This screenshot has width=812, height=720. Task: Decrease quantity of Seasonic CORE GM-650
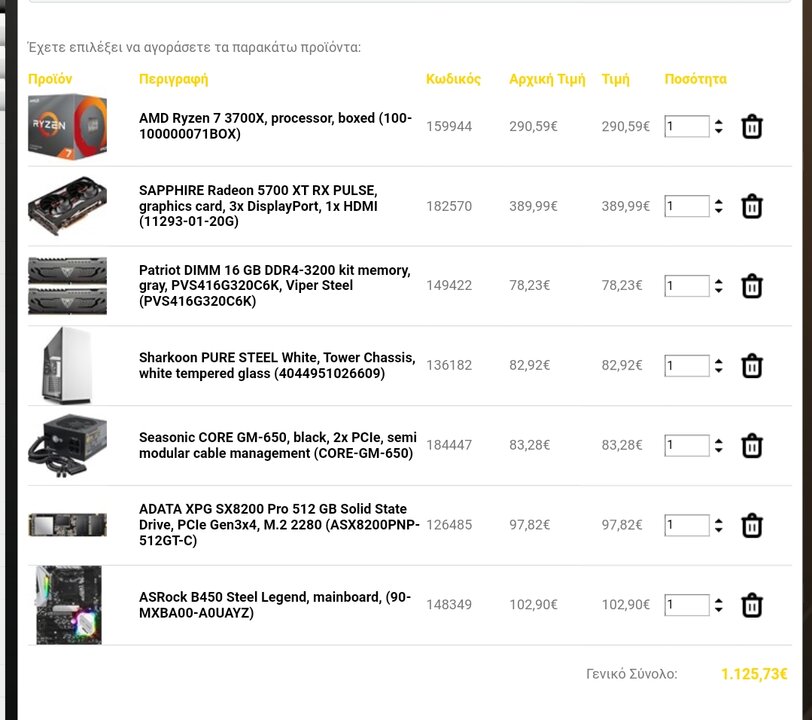[x=718, y=450]
